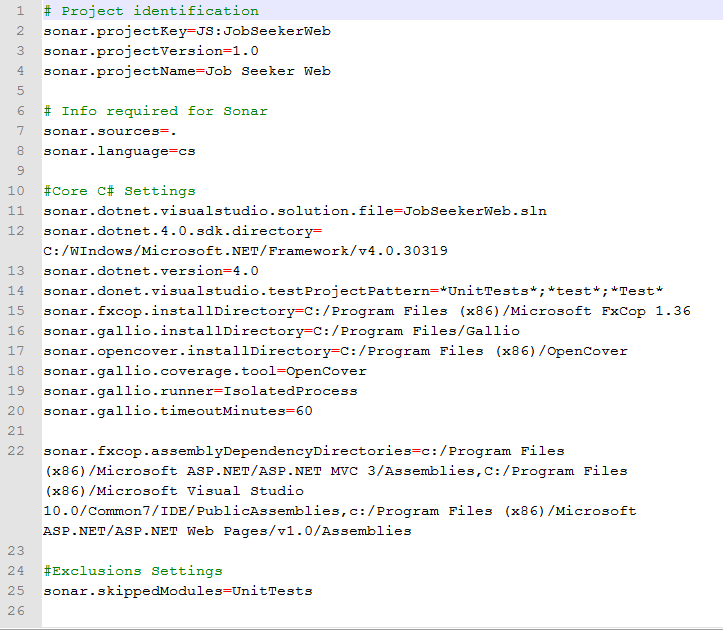Click 'sonar.skippedModules=UnitTests' line
The height and width of the screenshot is (630, 723).
[178, 591]
